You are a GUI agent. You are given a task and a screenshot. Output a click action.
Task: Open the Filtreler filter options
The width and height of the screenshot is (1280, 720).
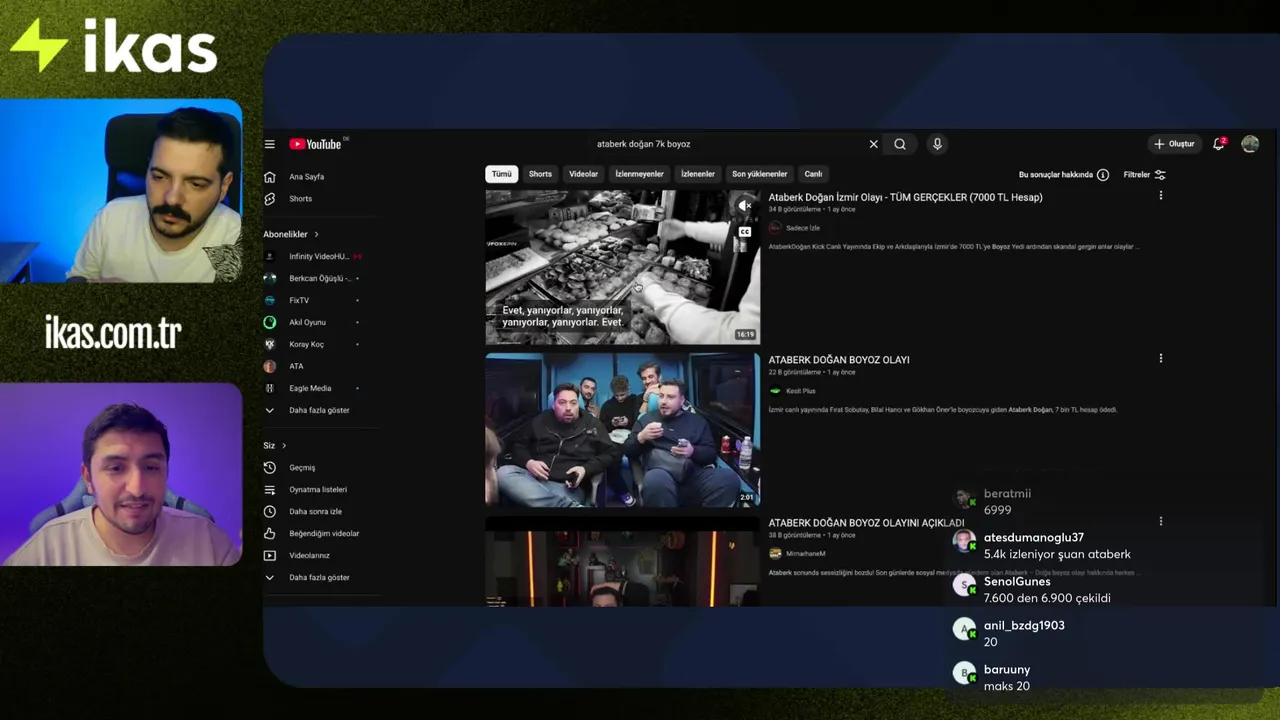click(1145, 175)
